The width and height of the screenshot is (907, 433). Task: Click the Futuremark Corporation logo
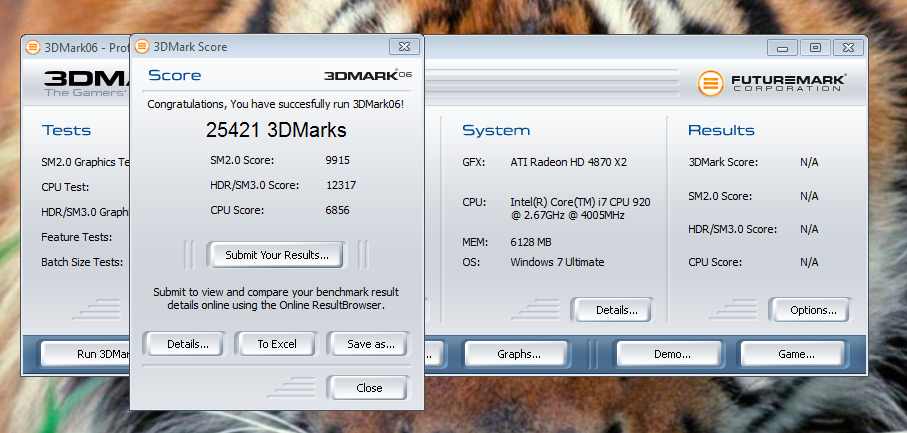(772, 83)
